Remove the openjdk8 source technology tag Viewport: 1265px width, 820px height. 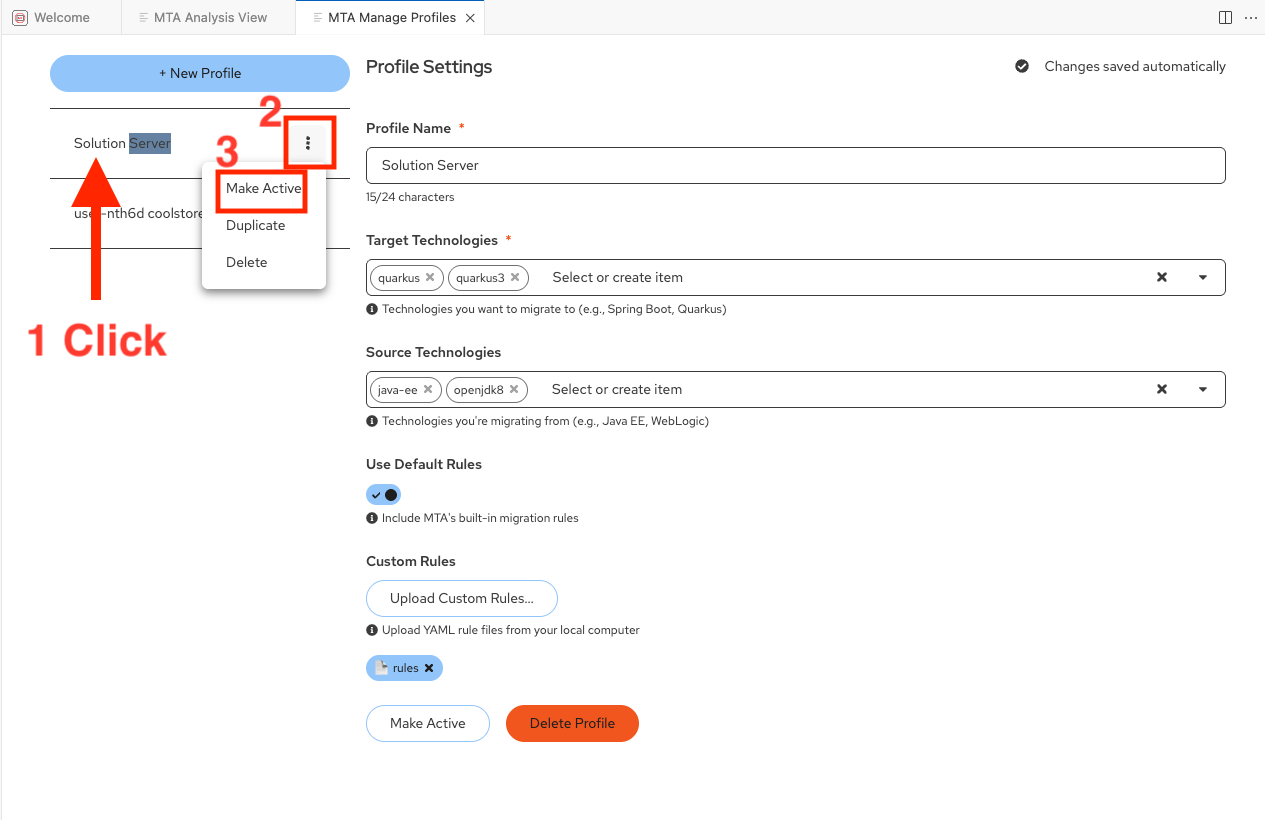514,389
